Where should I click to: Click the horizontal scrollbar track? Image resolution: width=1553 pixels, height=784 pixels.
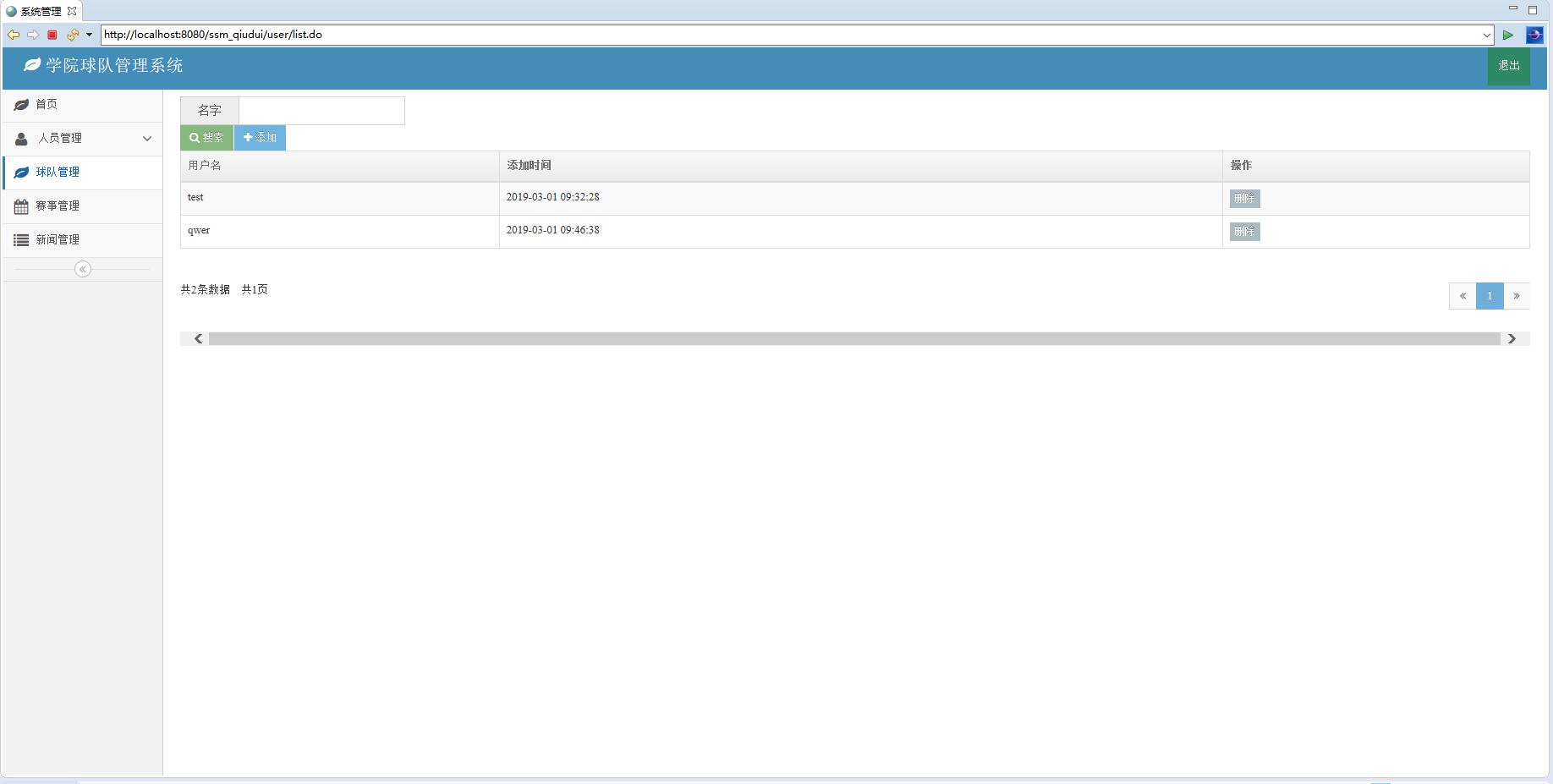point(854,339)
